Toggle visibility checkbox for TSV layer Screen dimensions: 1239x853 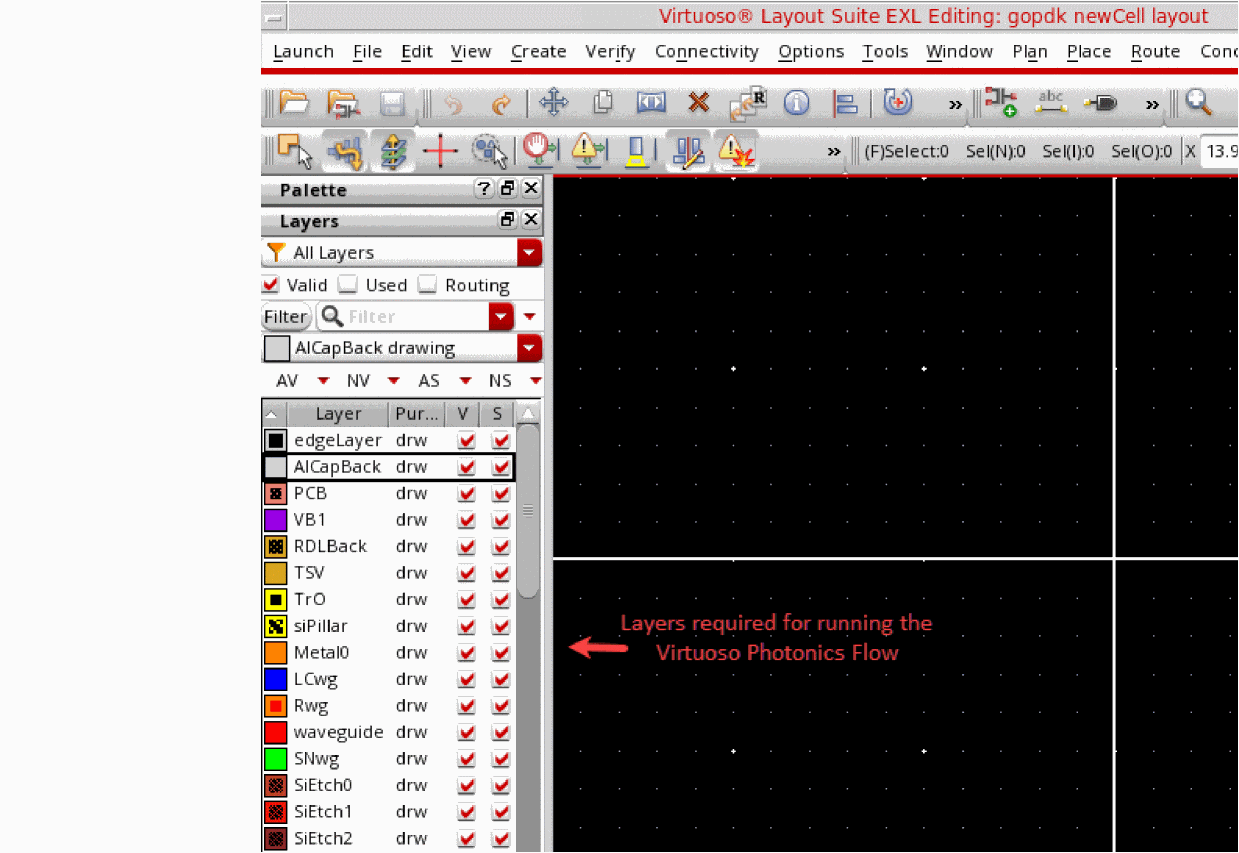pyautogui.click(x=466, y=573)
